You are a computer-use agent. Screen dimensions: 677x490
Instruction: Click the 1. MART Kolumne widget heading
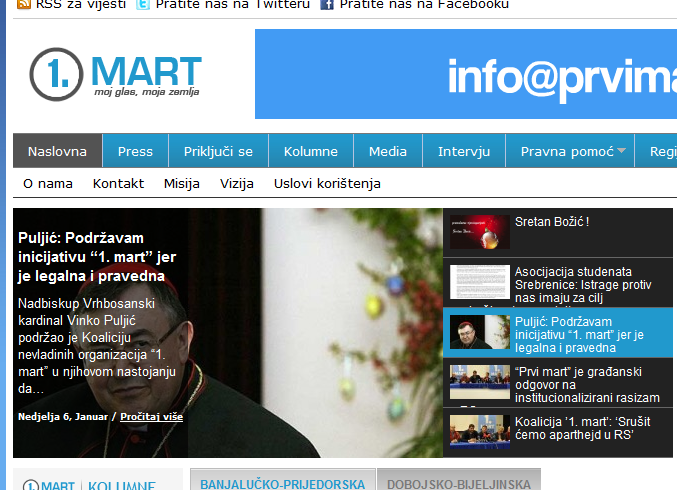coord(89,485)
